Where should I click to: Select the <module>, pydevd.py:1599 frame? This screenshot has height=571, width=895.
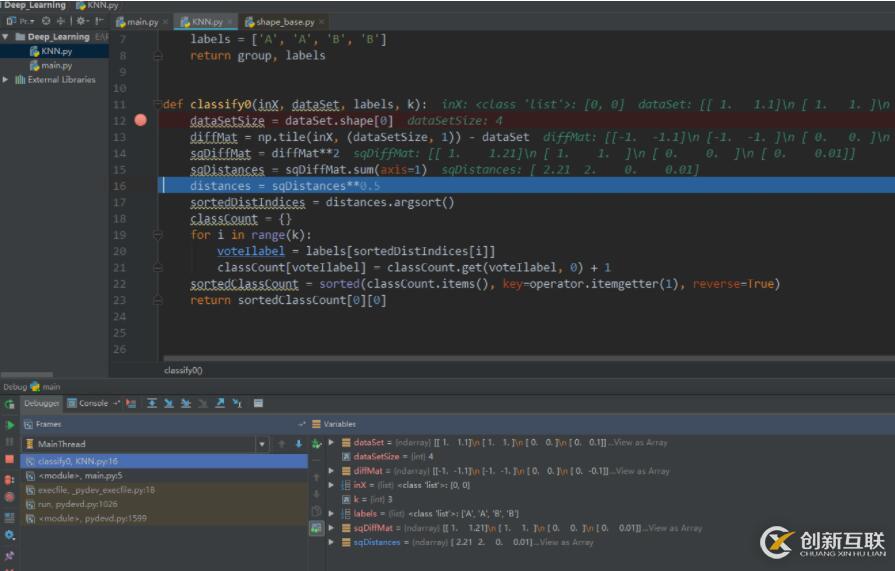[x=164, y=518]
